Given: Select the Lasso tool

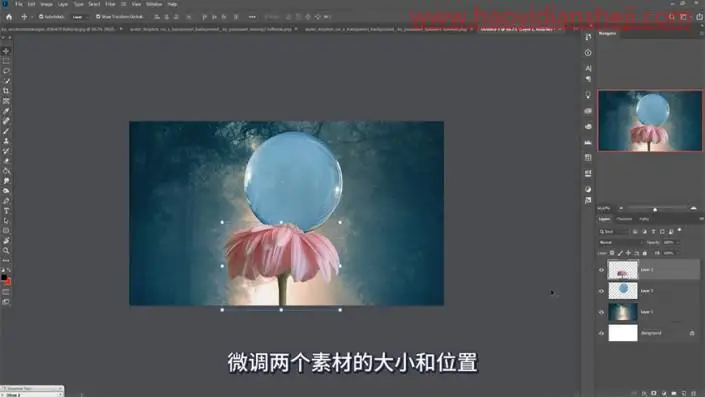Looking at the screenshot, I should point(6,71).
